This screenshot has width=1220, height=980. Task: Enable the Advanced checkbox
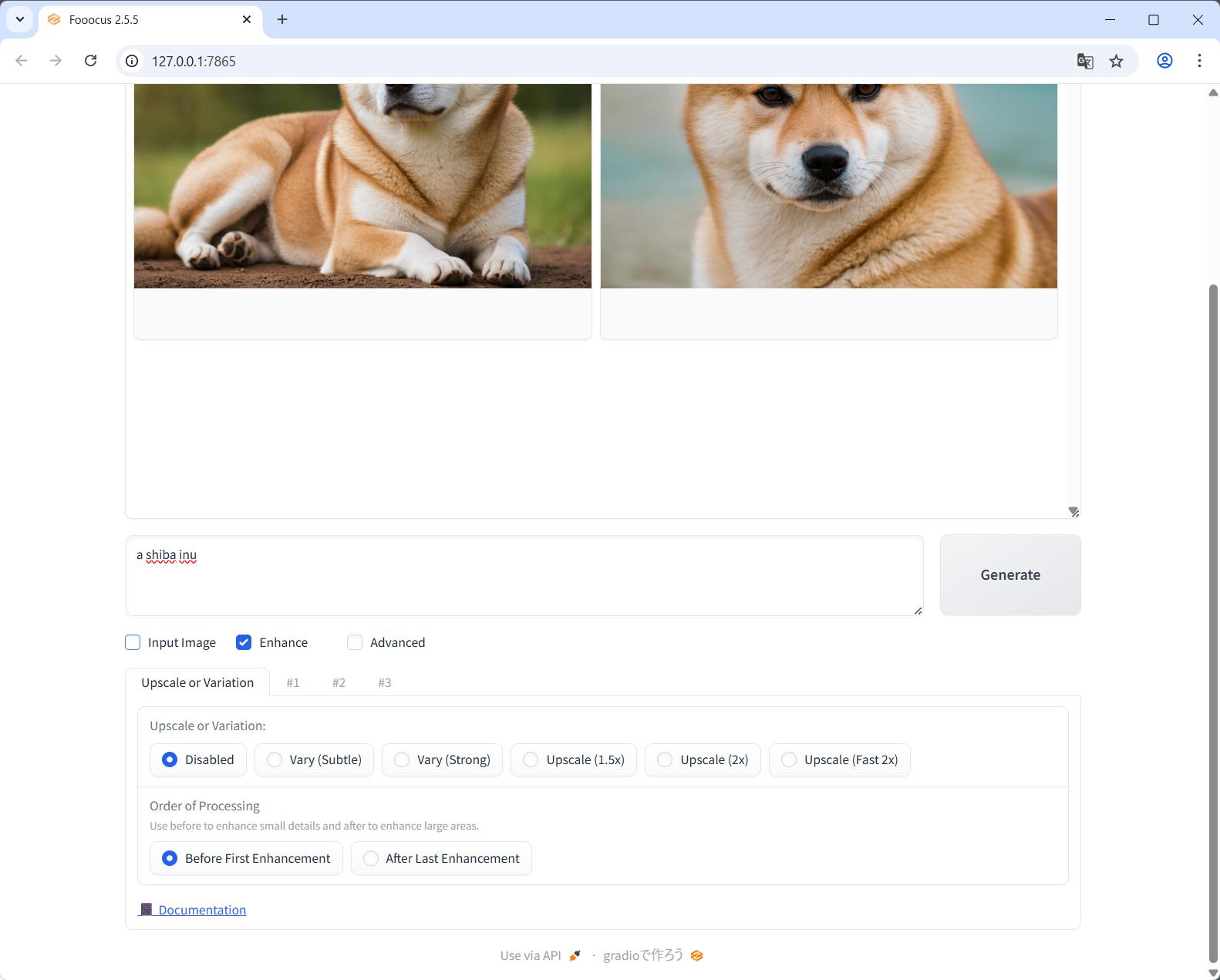[x=355, y=642]
